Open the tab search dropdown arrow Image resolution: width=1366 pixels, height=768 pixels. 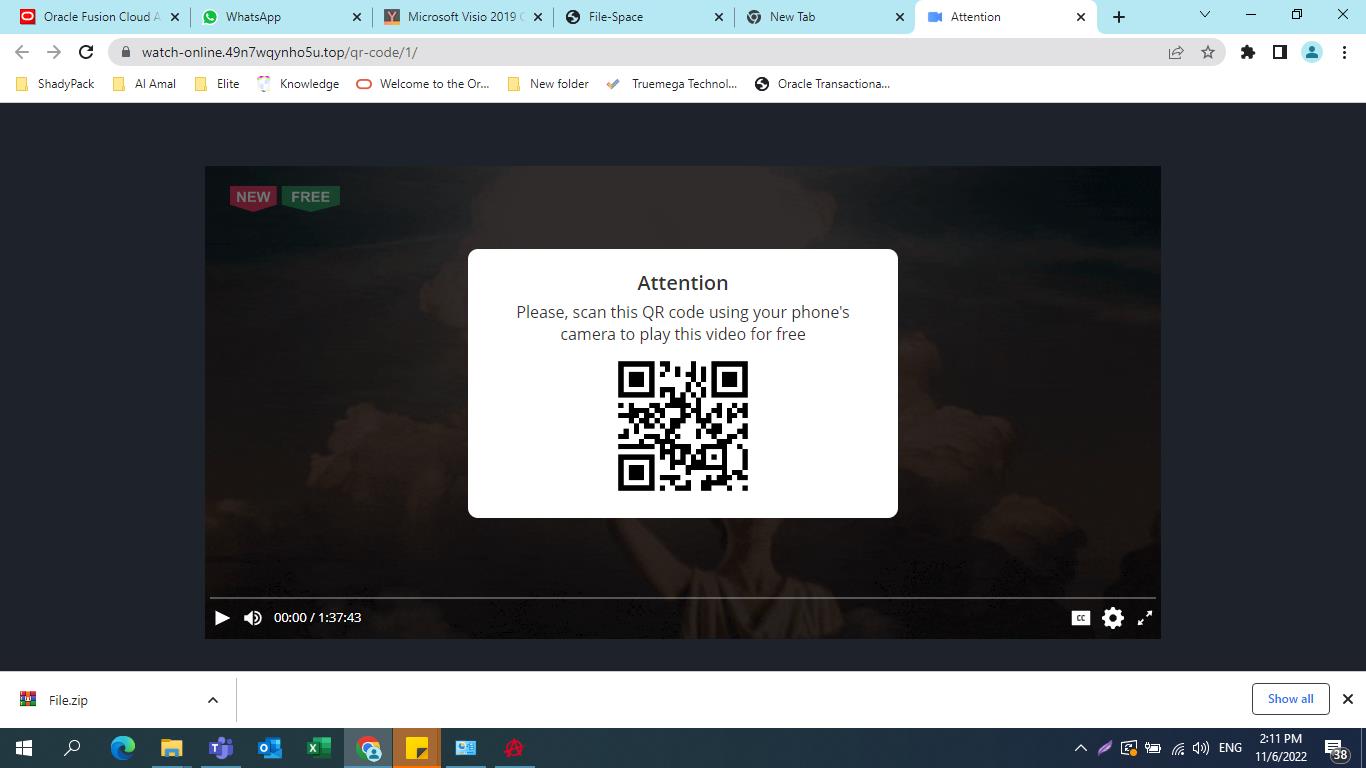coord(1204,15)
